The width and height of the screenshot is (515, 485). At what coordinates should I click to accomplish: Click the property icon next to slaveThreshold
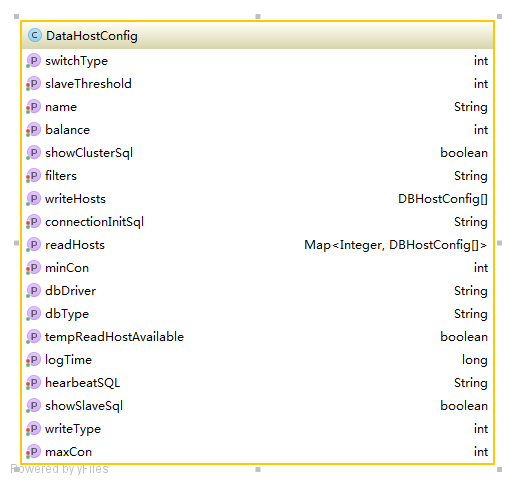point(33,84)
